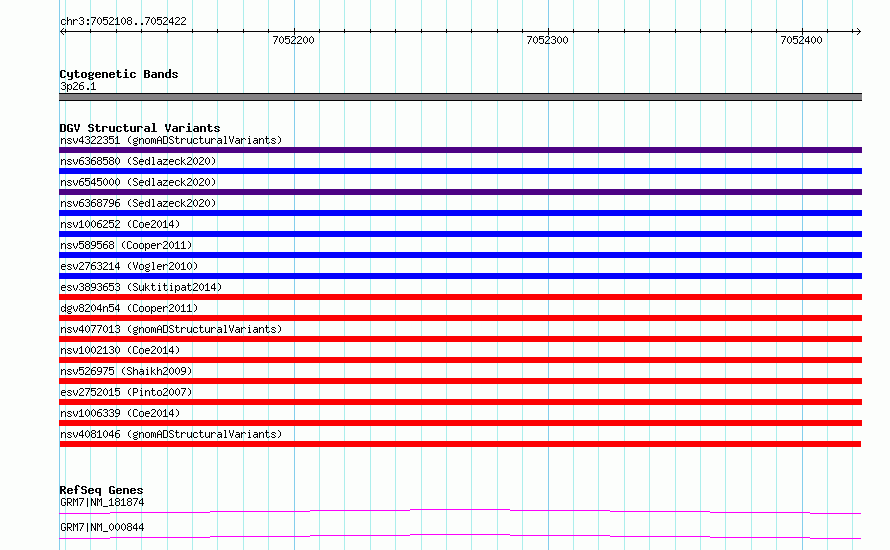
Task: Click the magenta intron line of GRM7|NM_000844
Action: click(x=460, y=536)
